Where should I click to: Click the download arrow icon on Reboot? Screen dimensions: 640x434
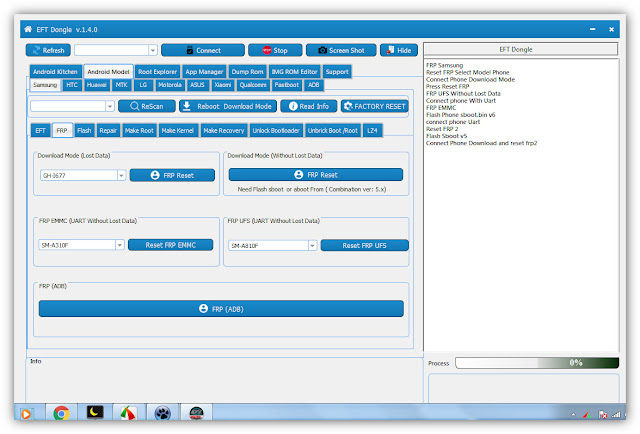click(x=187, y=106)
